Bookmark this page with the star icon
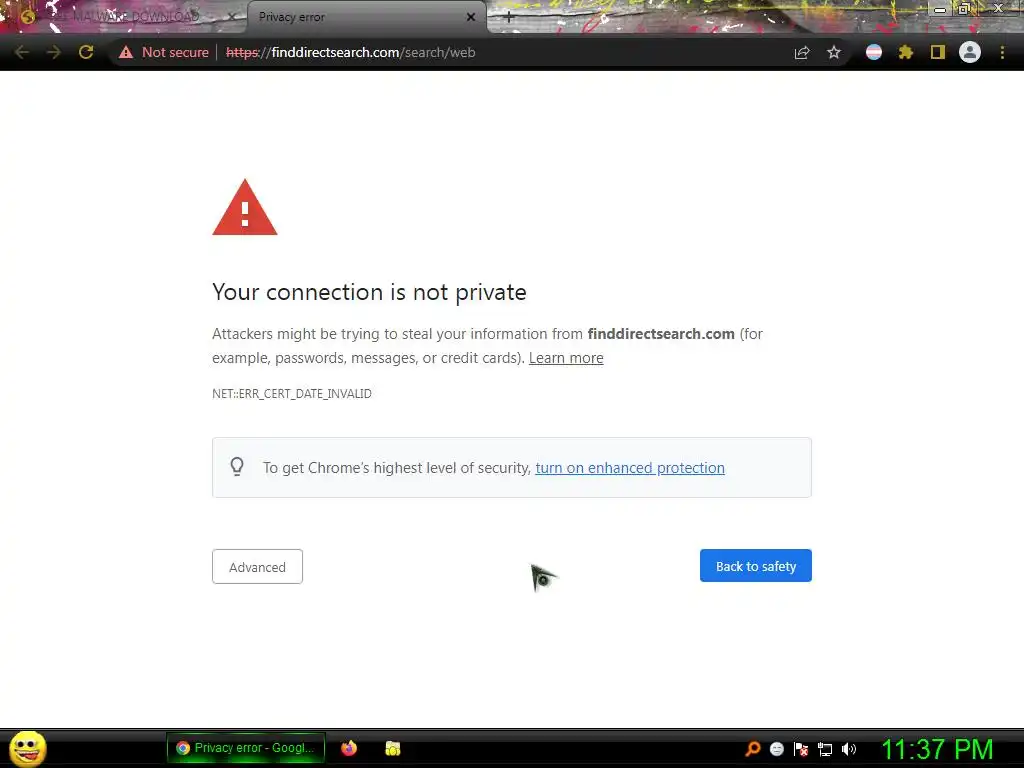The image size is (1024, 768). (834, 52)
